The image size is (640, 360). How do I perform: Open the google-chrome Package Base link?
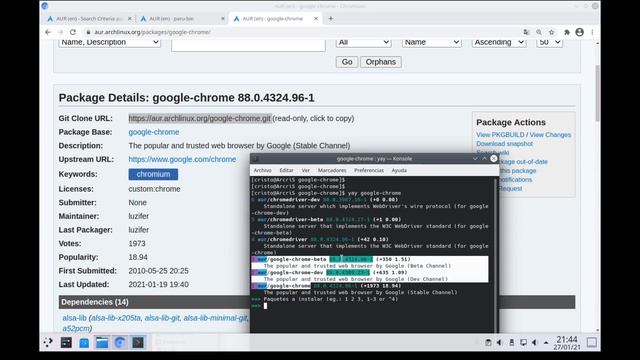(154, 132)
